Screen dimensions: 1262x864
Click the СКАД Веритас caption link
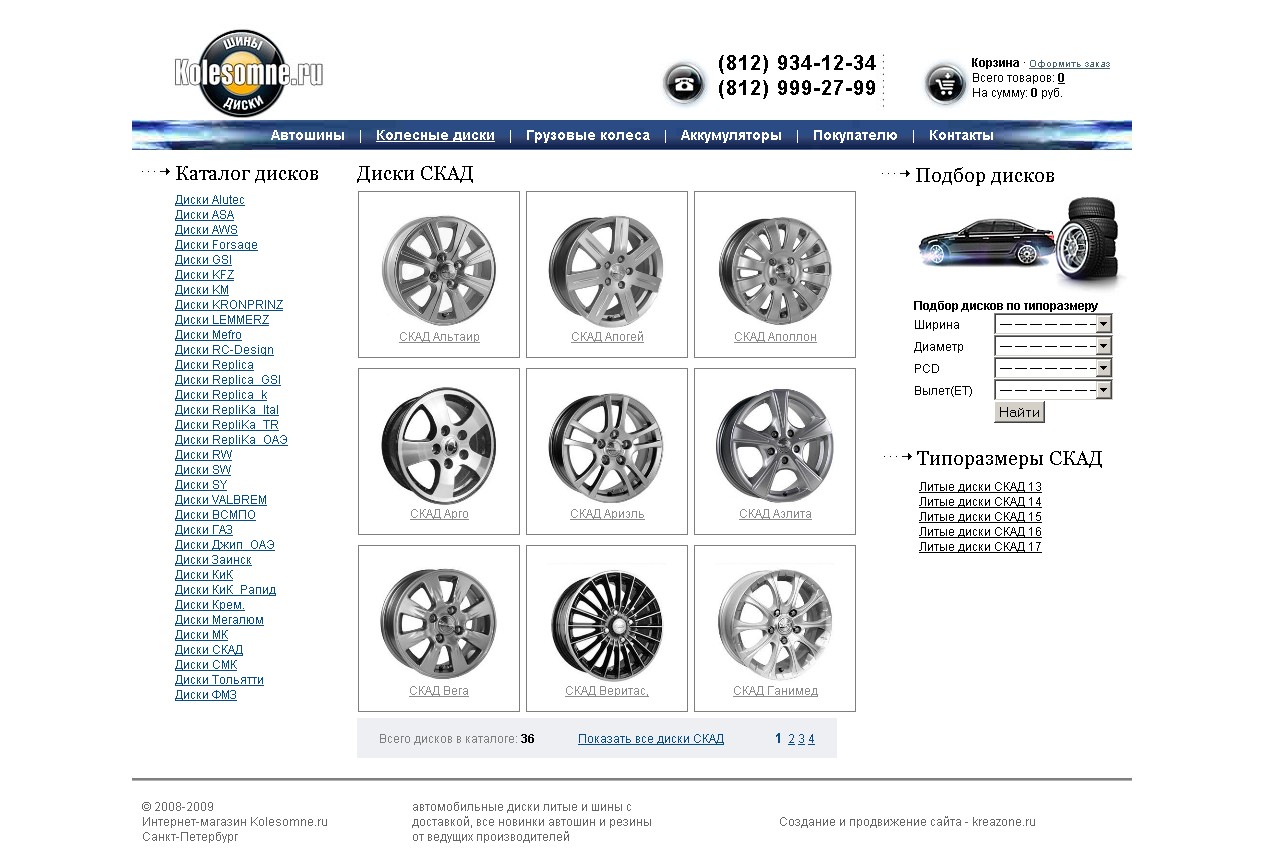tap(607, 691)
